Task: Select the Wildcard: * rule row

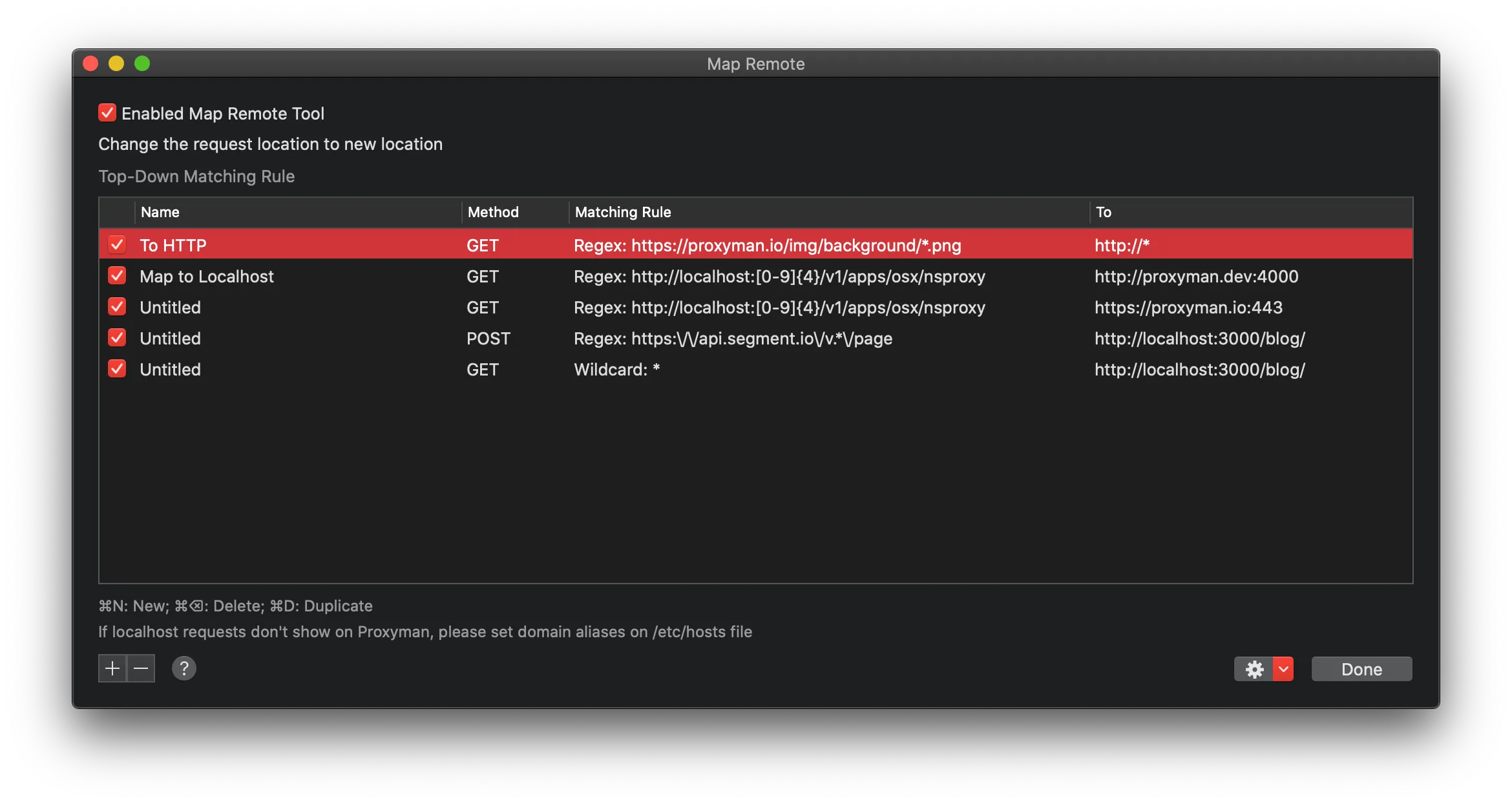Action: point(711,370)
